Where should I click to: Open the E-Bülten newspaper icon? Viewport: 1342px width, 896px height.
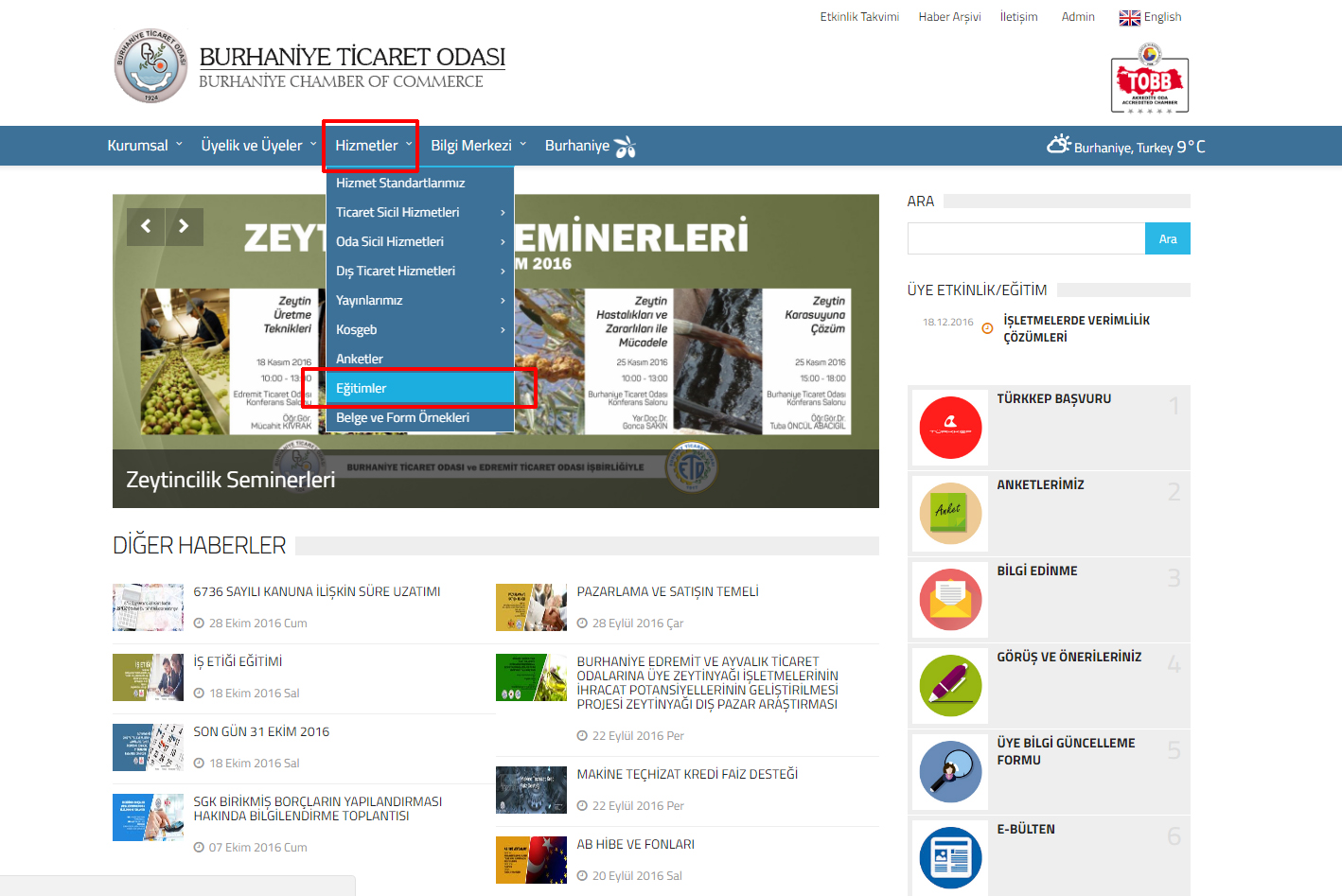click(950, 857)
